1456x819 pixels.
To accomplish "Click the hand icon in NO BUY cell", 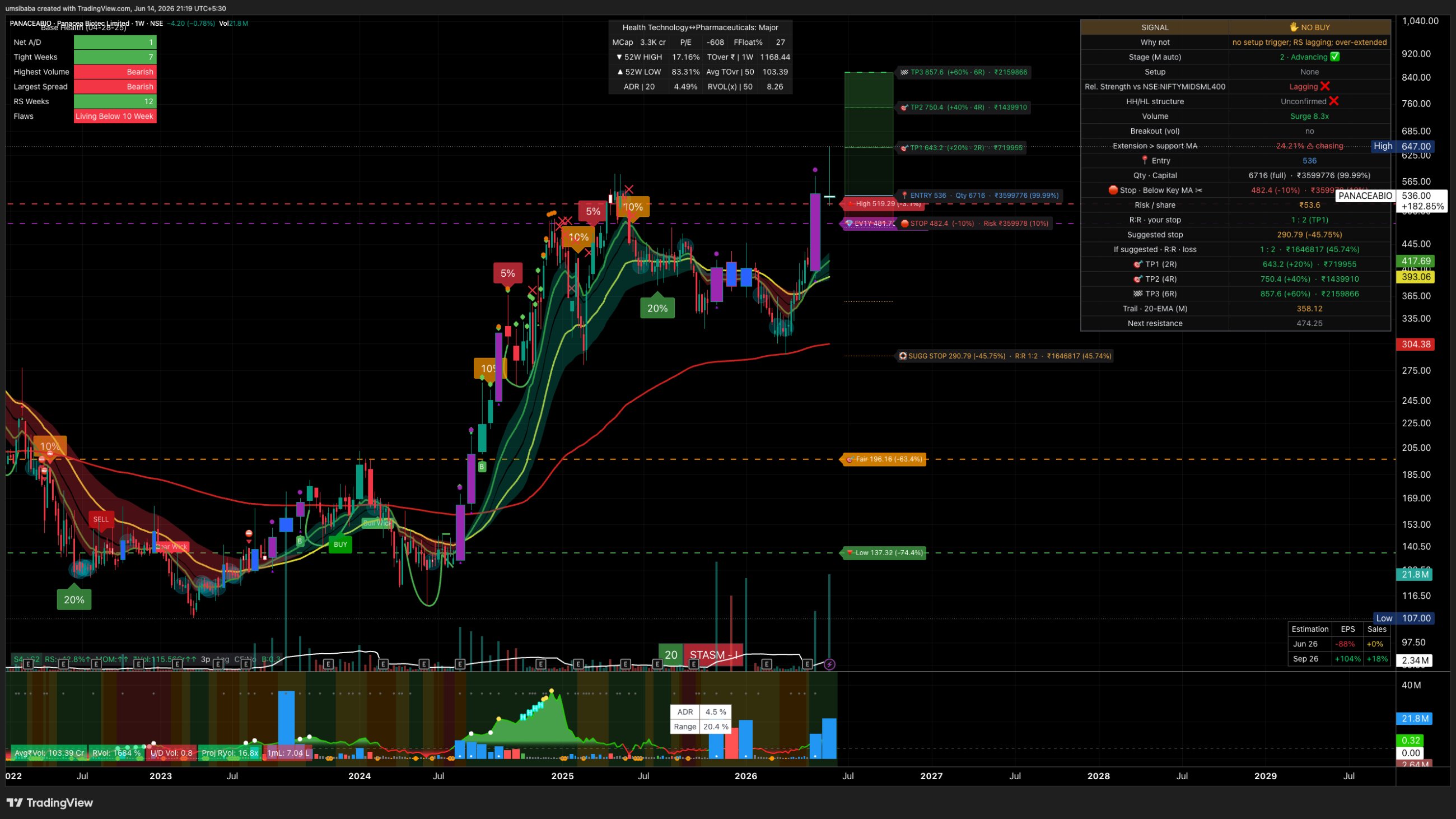I will 1293,27.
